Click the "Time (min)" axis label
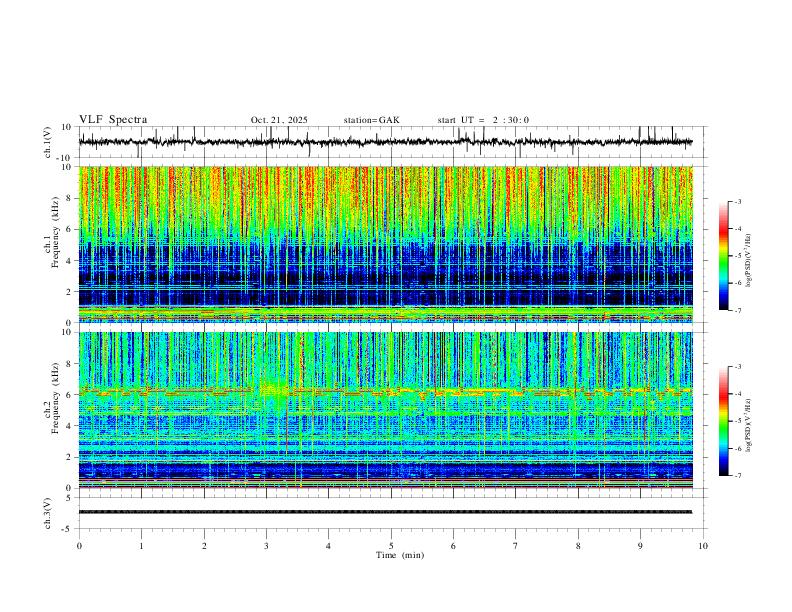Image resolution: width=792 pixels, height=612 pixels. (400, 555)
